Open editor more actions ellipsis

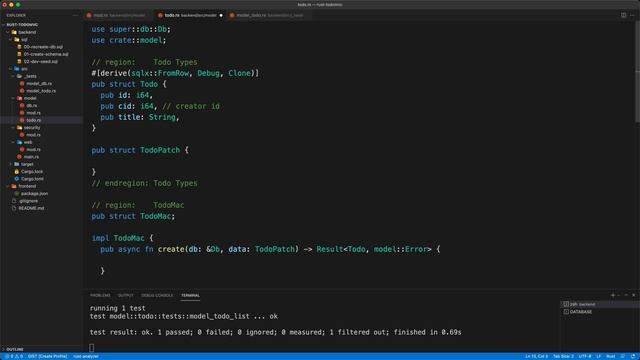(x=632, y=15)
